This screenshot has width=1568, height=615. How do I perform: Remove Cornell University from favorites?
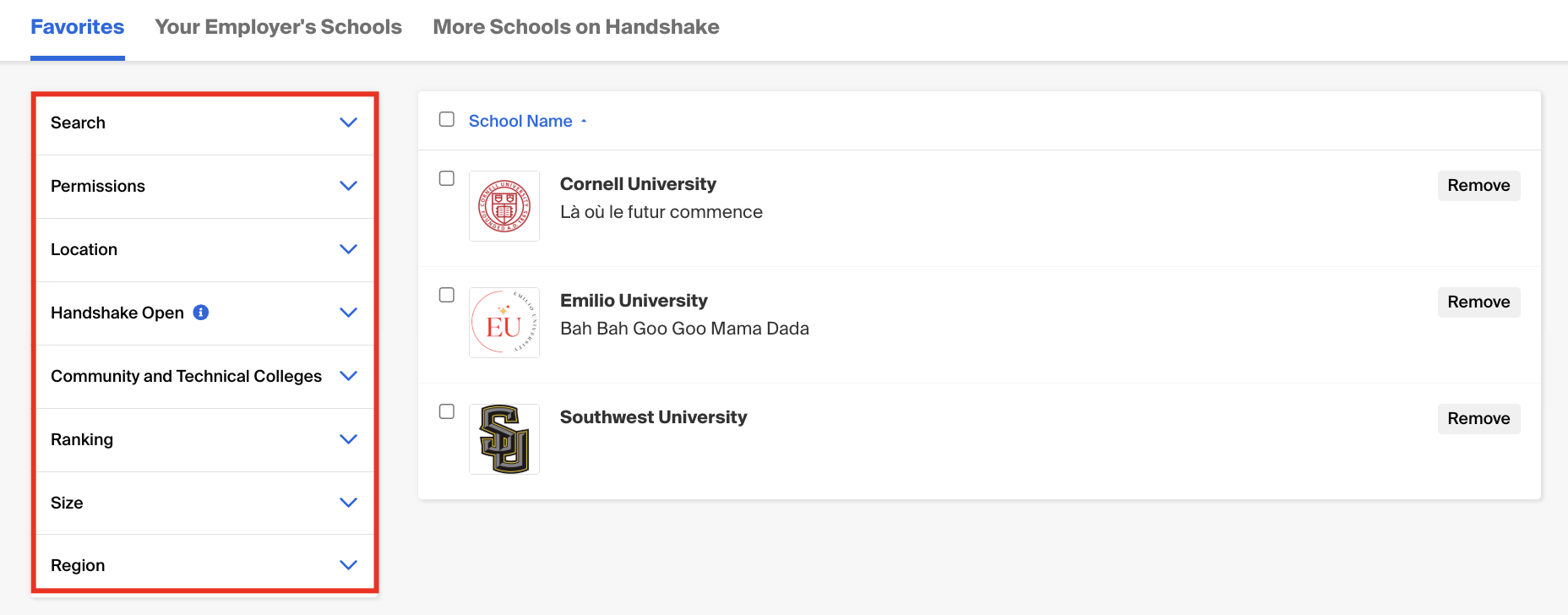[1478, 186]
